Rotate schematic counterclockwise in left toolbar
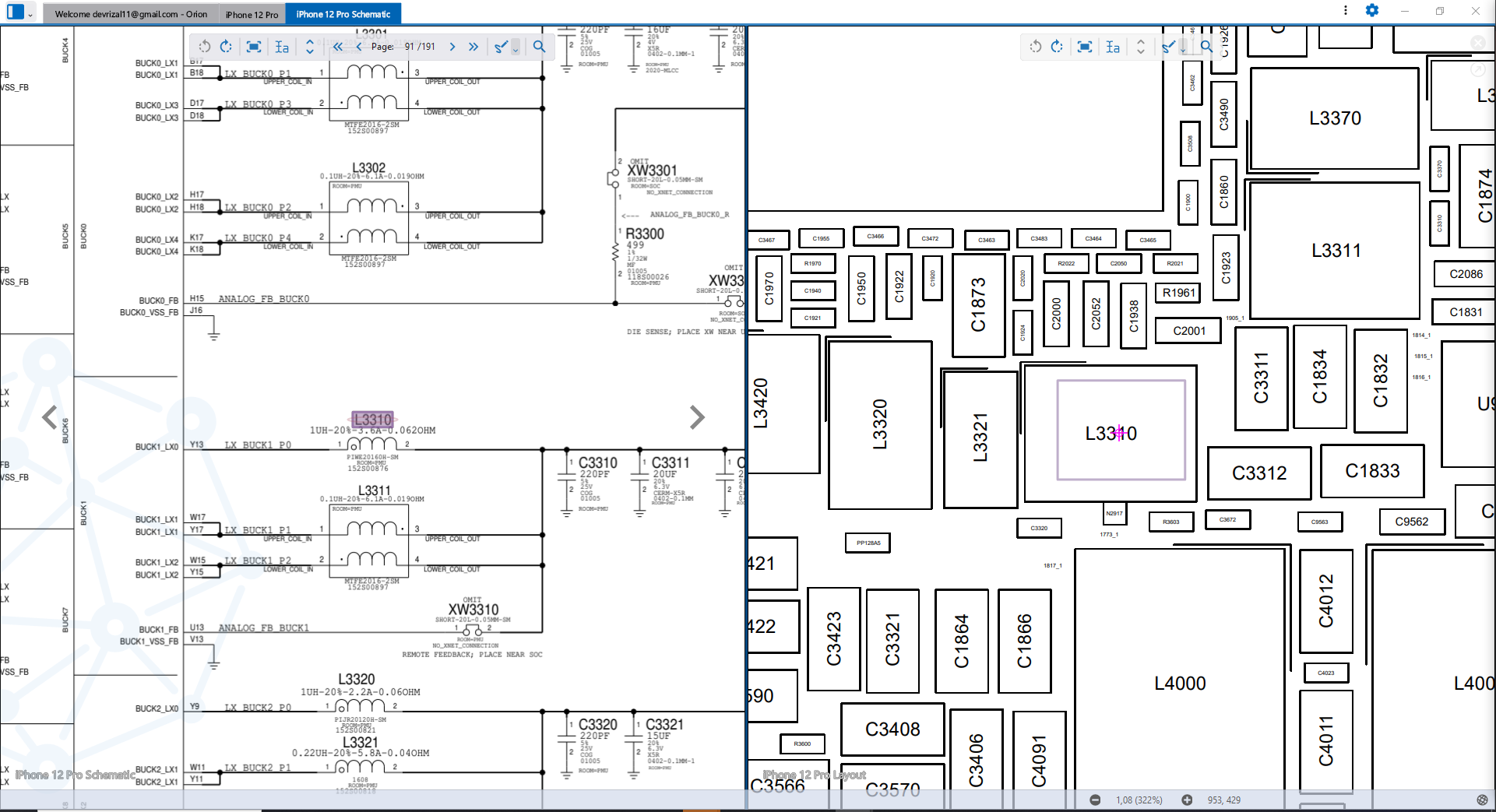 coord(205,47)
